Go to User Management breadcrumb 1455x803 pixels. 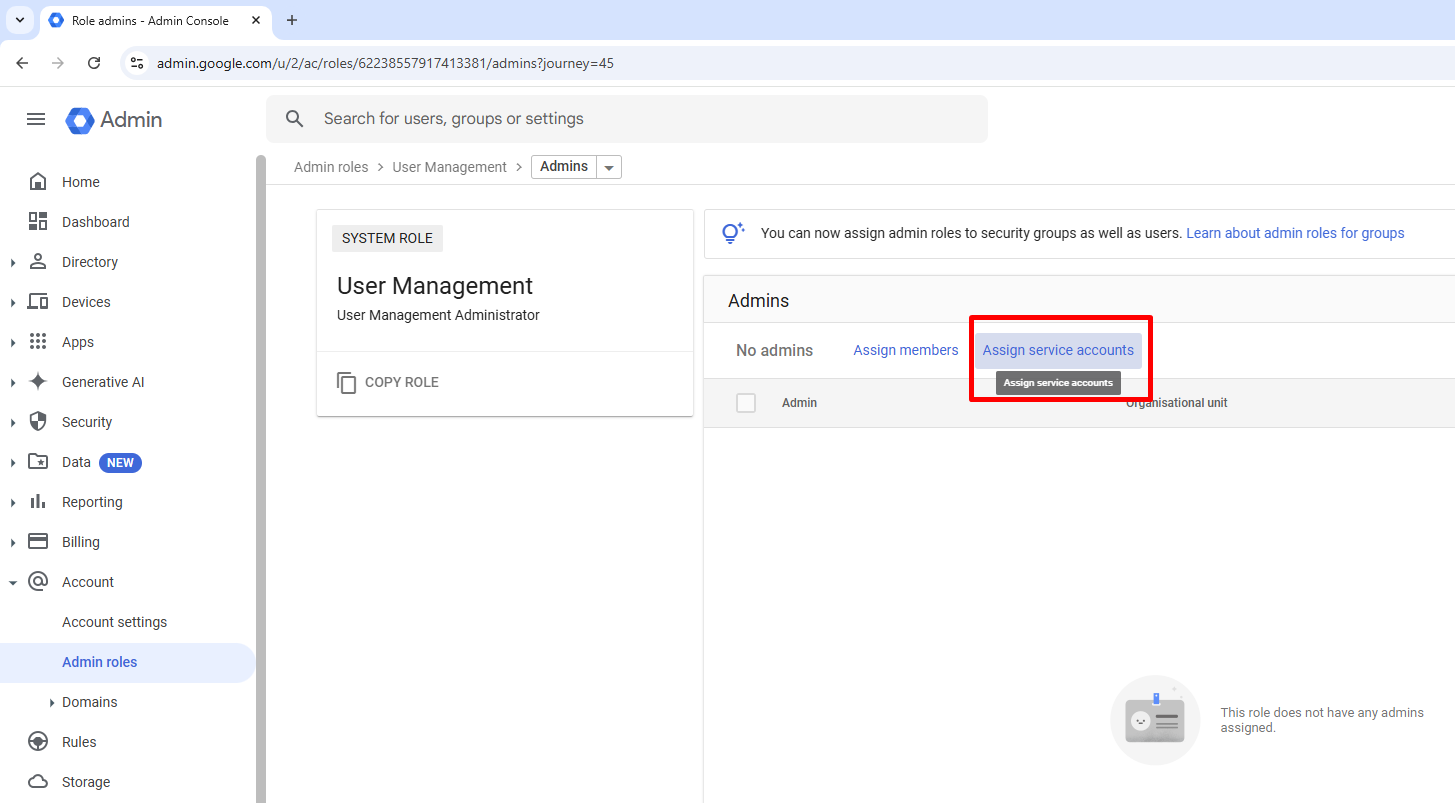point(449,167)
